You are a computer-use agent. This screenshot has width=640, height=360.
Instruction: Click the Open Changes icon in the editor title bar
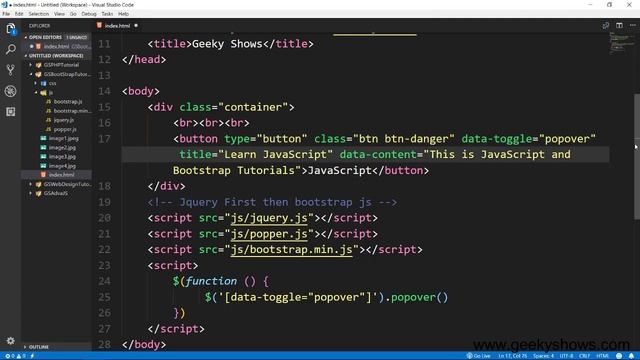click(x=606, y=26)
